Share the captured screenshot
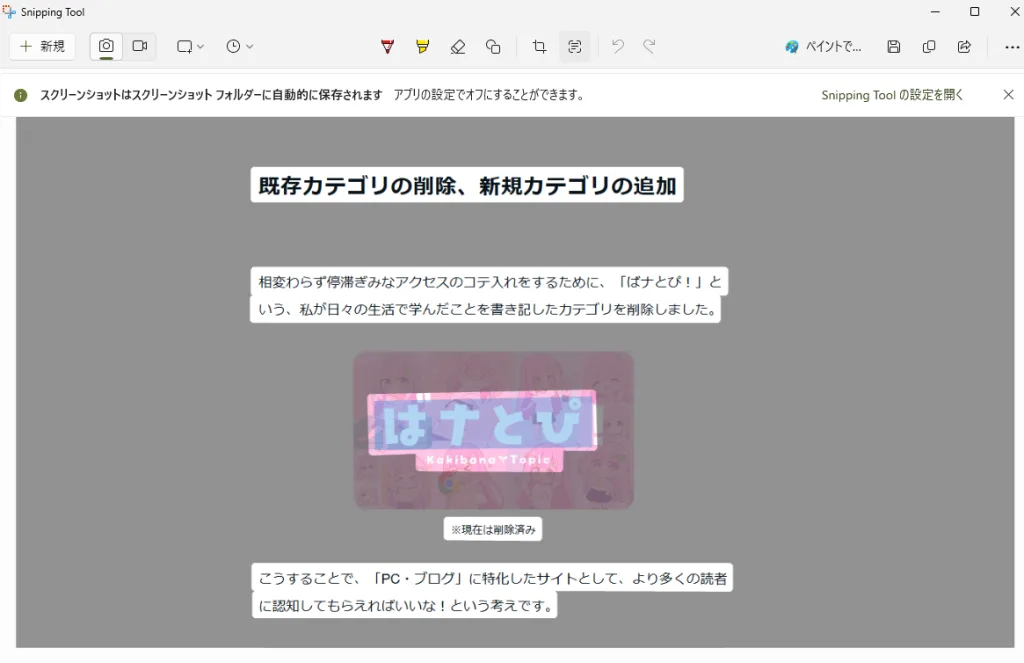Viewport: 1024px width, 663px height. coord(964,46)
